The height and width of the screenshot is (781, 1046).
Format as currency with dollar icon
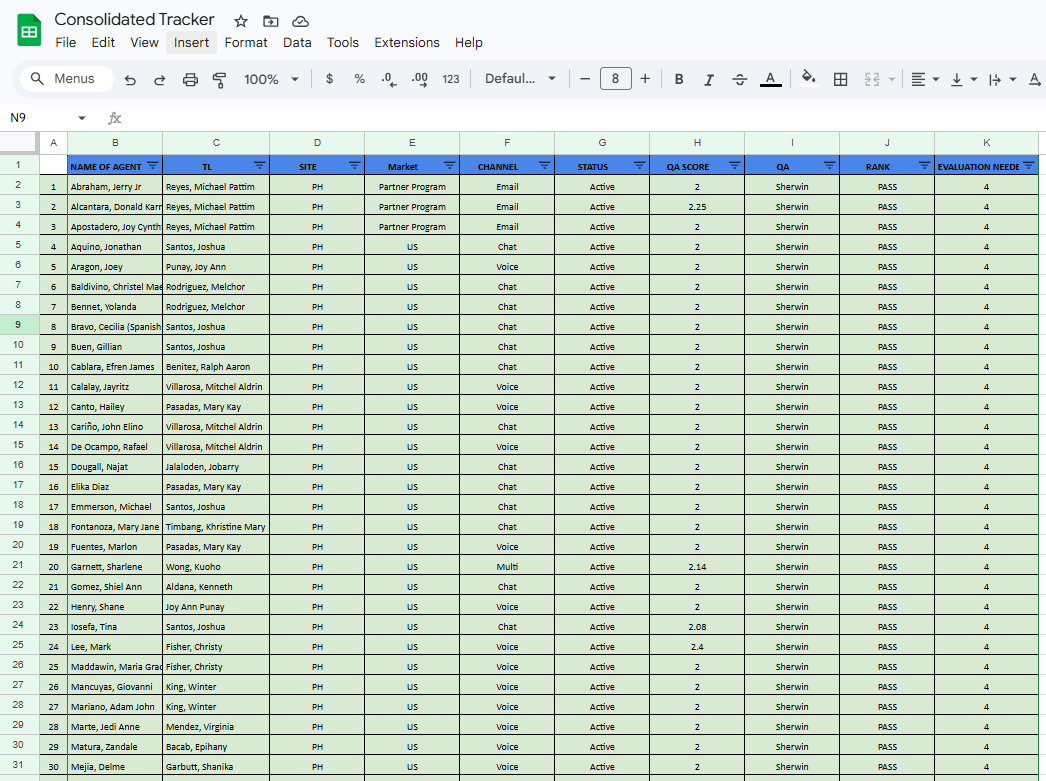[330, 79]
